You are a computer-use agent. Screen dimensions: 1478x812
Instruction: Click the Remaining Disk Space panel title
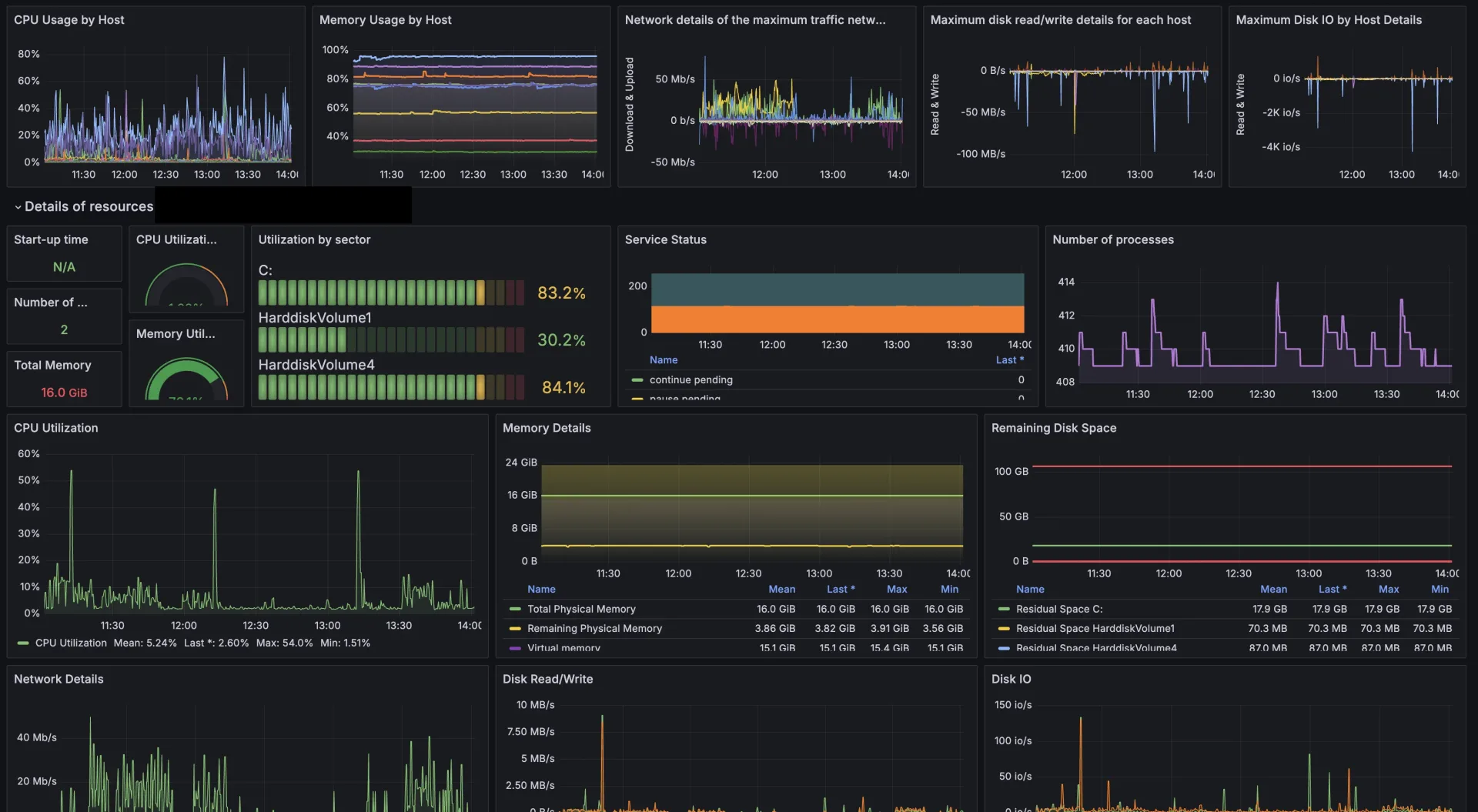(x=1053, y=428)
